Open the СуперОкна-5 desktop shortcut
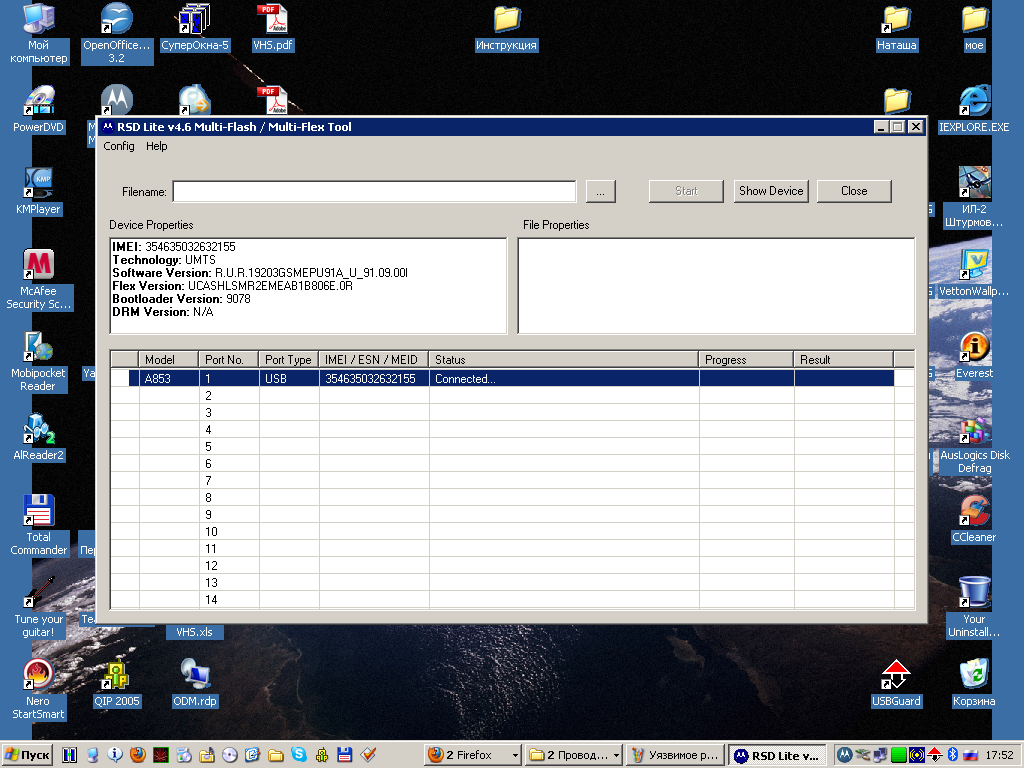The image size is (1024, 768). click(195, 27)
